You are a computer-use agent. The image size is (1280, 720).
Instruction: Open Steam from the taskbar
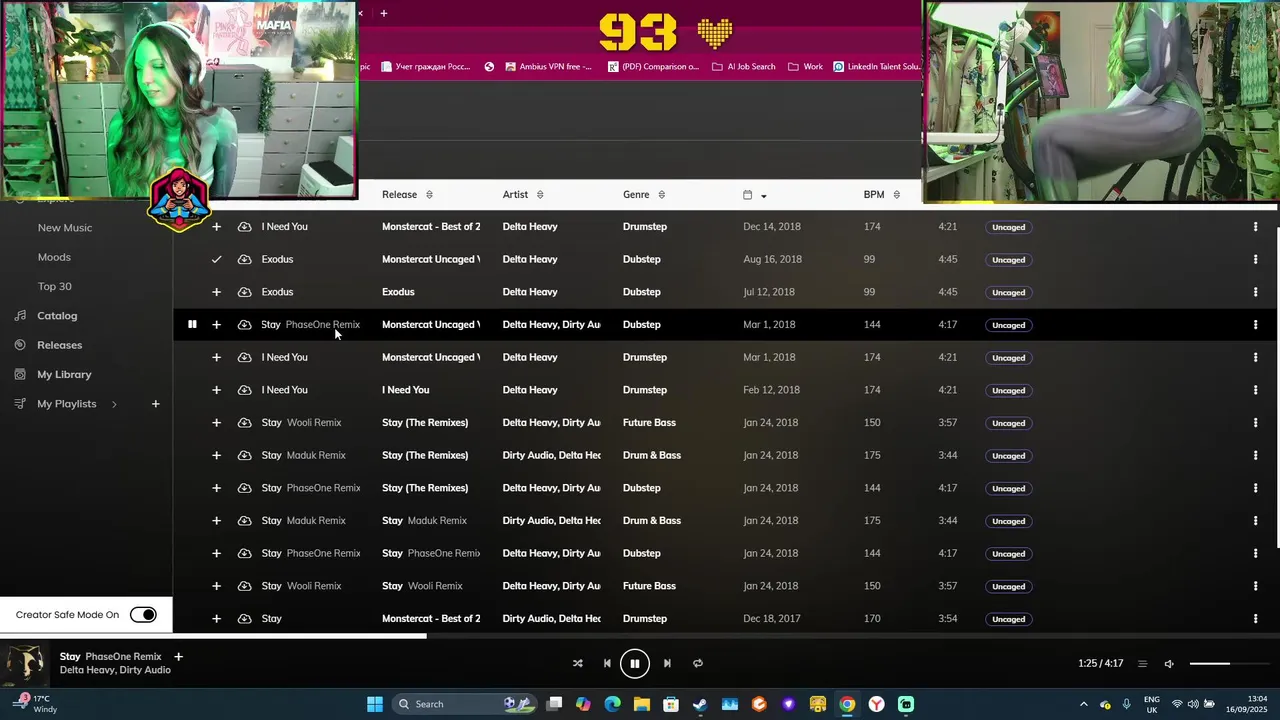coord(700,704)
